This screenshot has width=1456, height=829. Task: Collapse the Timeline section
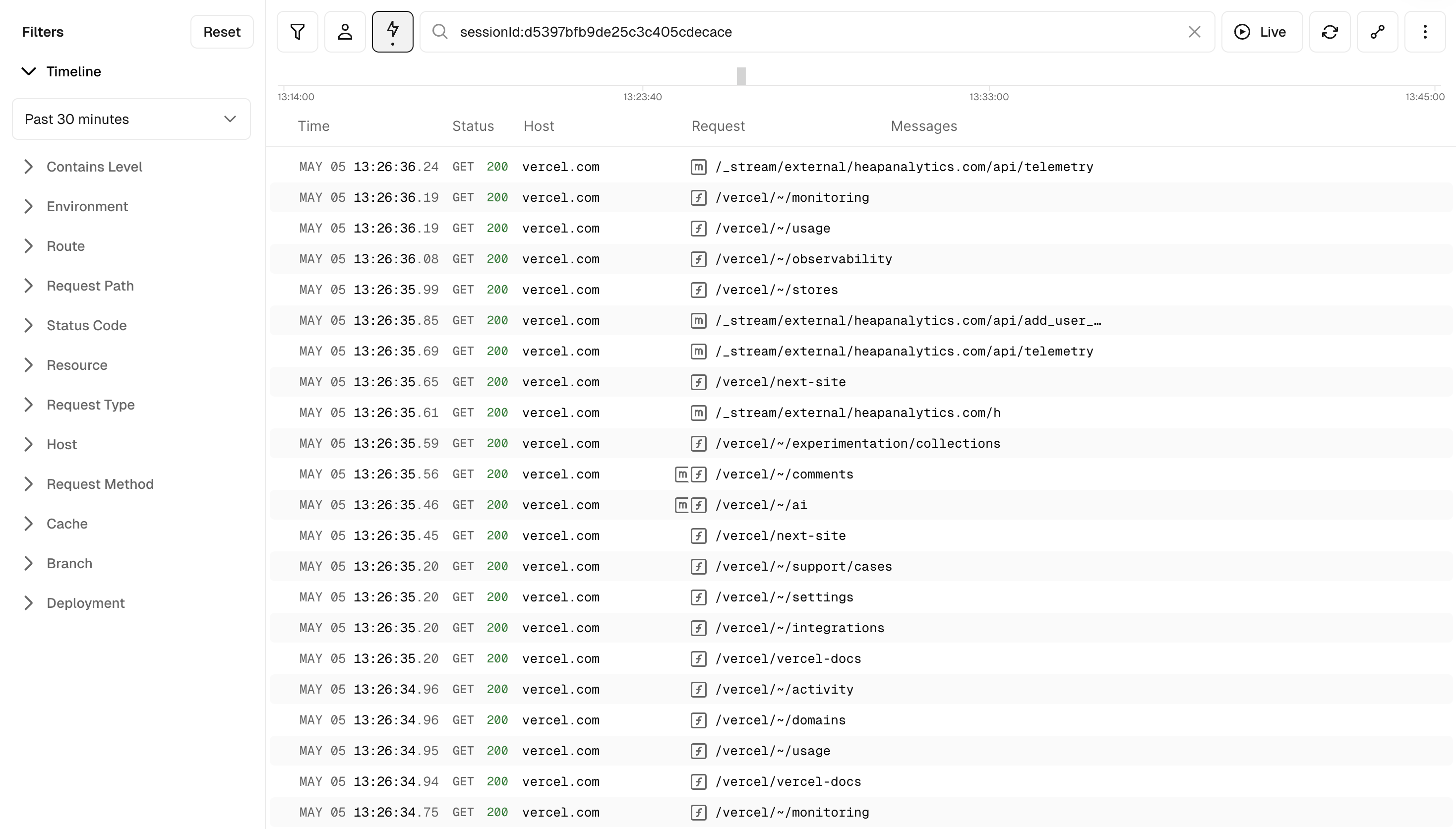[x=61, y=72]
